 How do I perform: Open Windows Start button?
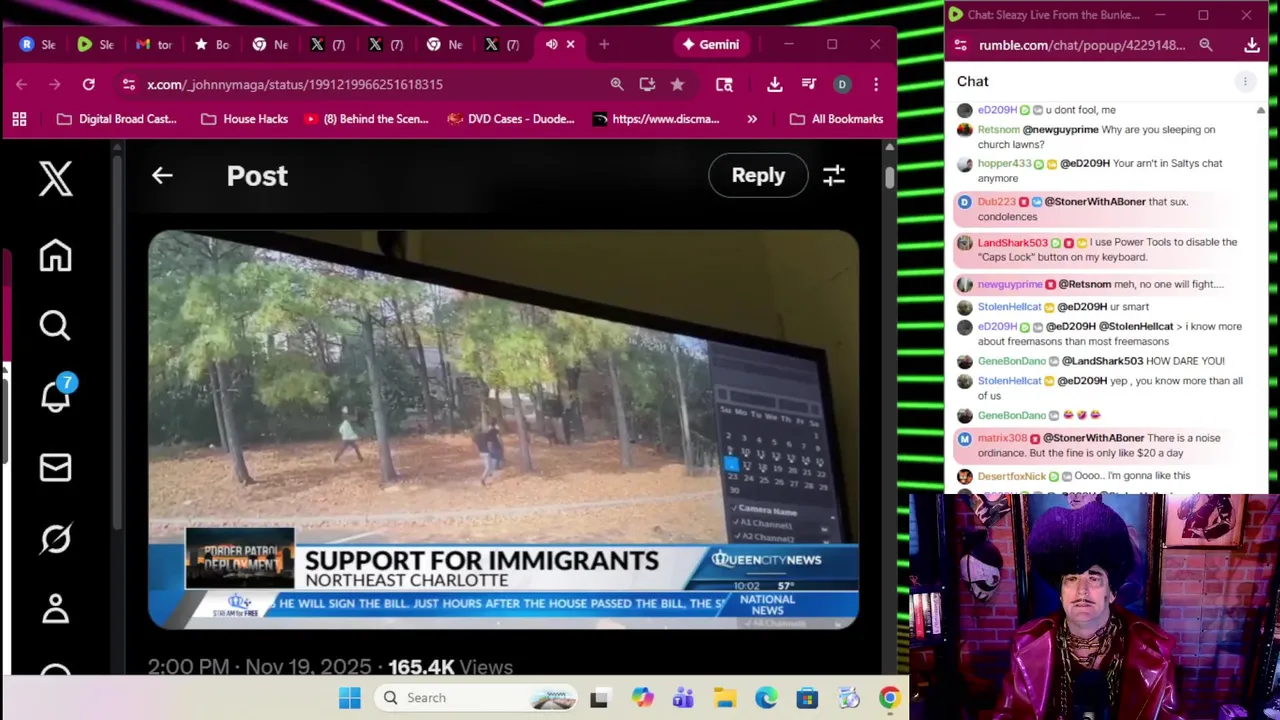tap(350, 698)
